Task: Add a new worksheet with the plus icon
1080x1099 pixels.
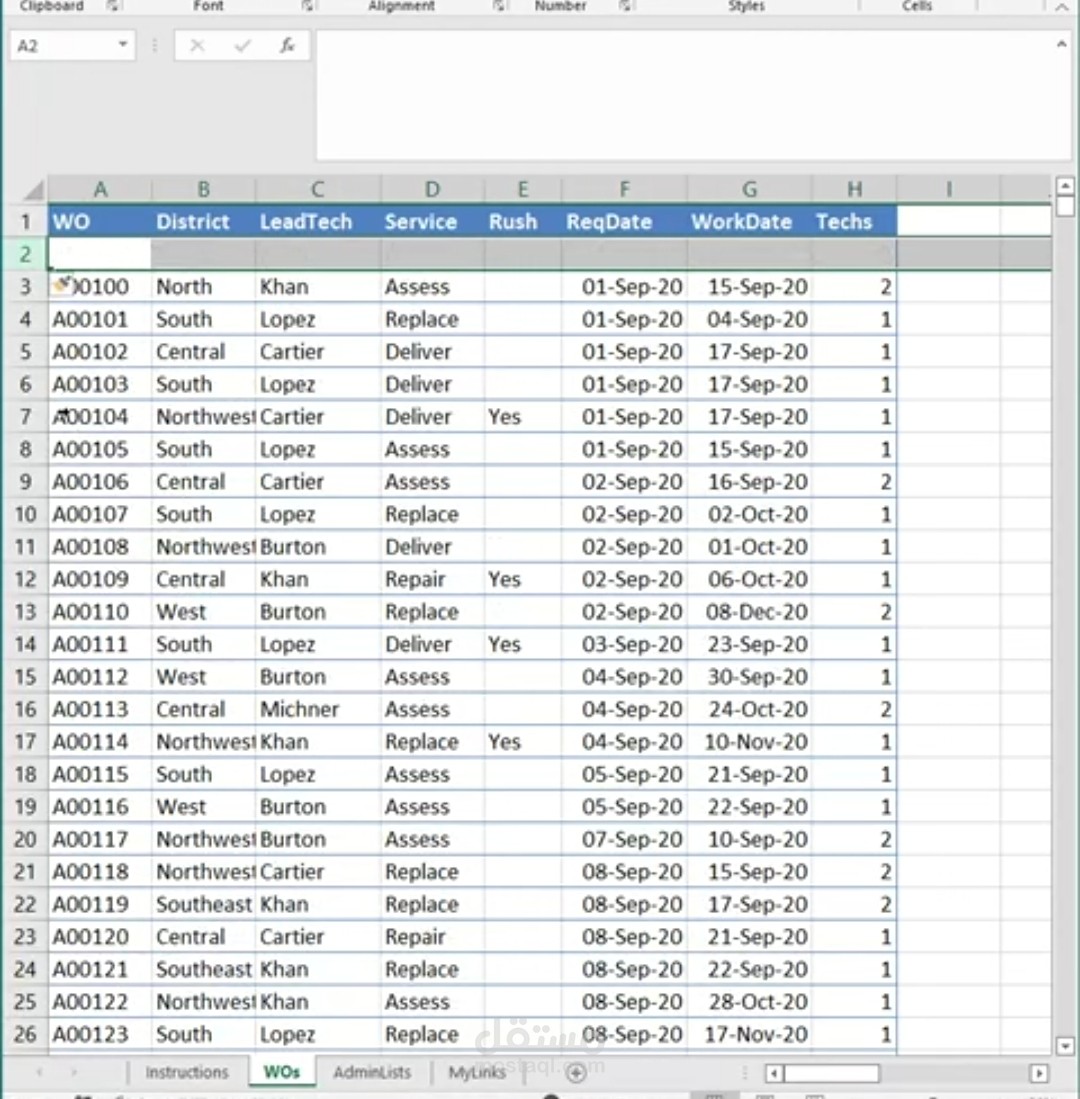Action: 575,1072
